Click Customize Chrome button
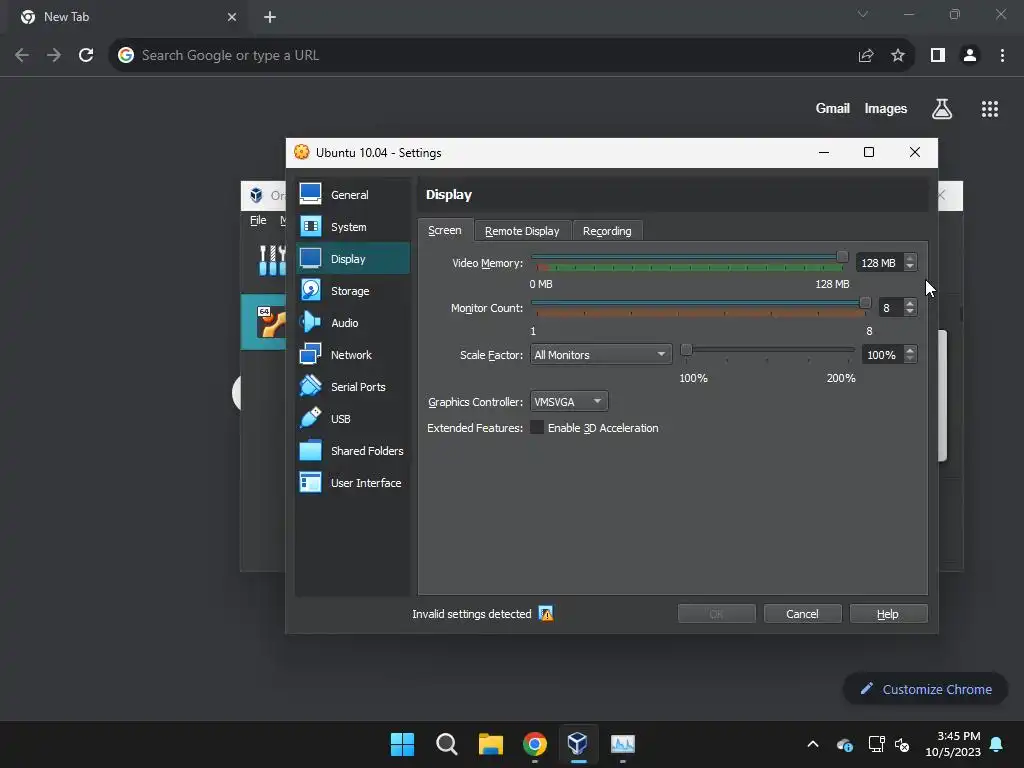This screenshot has height=768, width=1024. click(925, 689)
